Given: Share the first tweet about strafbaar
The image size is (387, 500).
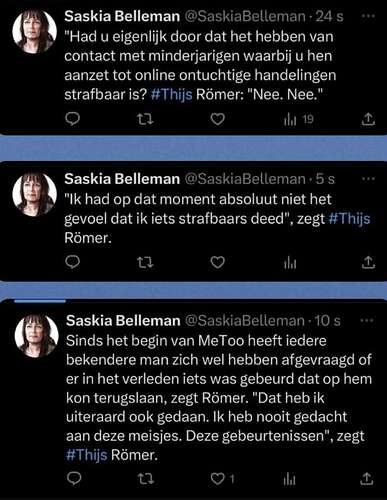Looking at the screenshot, I should 368,119.
